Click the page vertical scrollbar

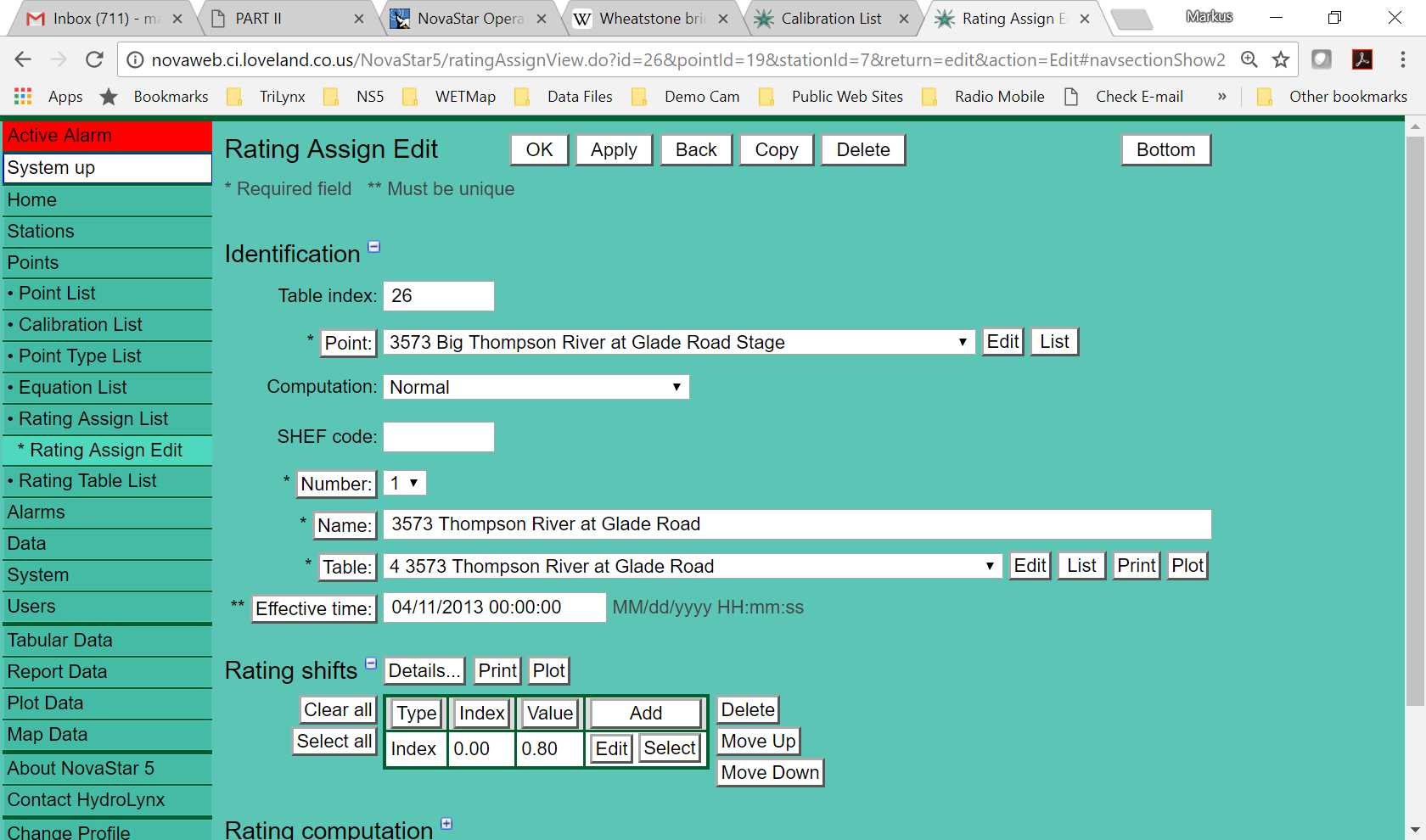(x=1414, y=424)
